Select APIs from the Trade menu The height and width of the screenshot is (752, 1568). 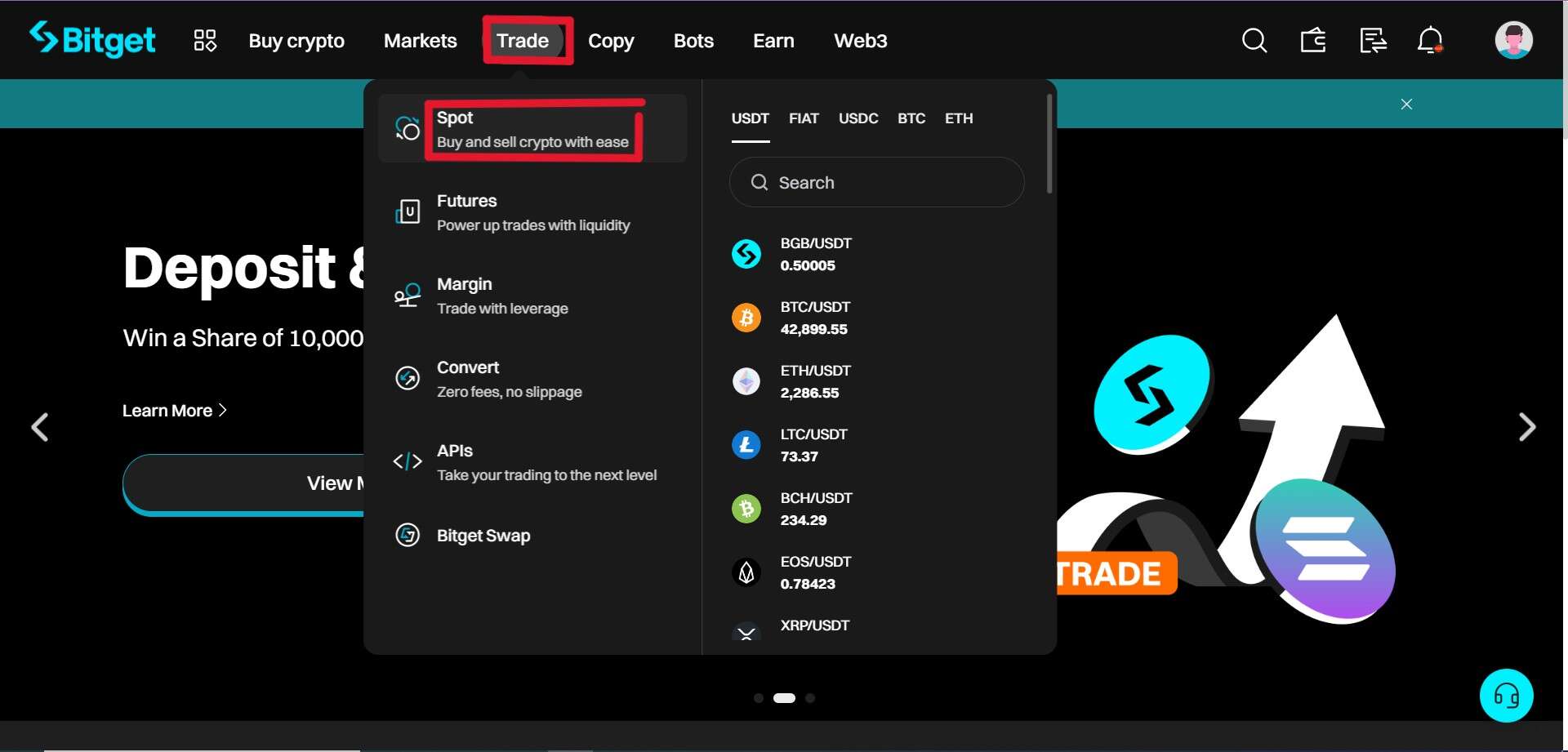[x=532, y=462]
